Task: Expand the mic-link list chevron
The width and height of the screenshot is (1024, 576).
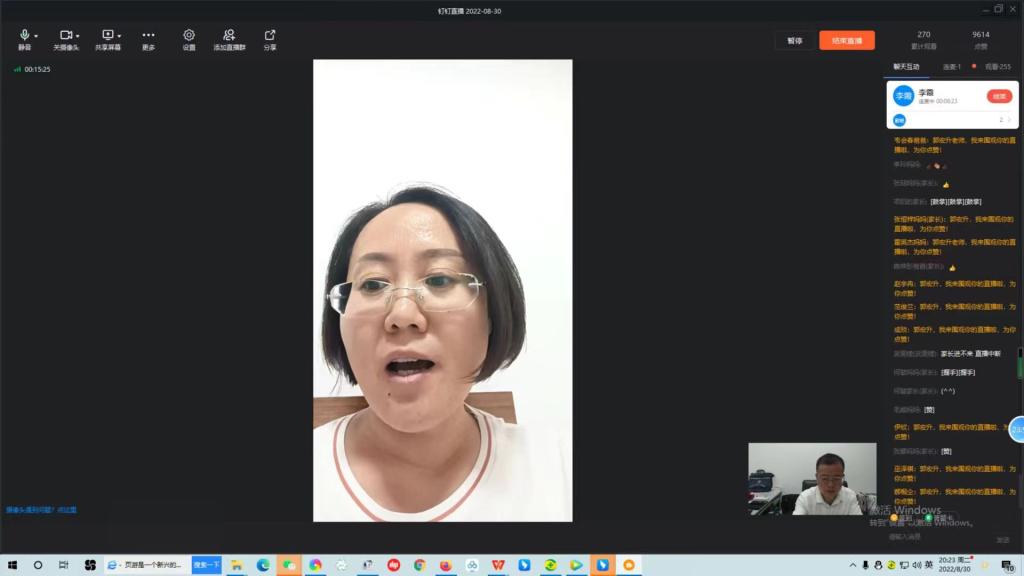Action: [1009, 120]
